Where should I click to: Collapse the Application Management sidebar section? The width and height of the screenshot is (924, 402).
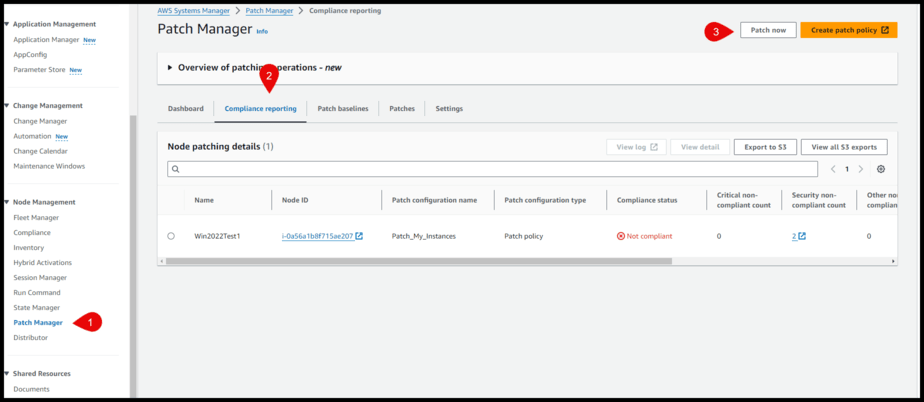tap(6, 24)
